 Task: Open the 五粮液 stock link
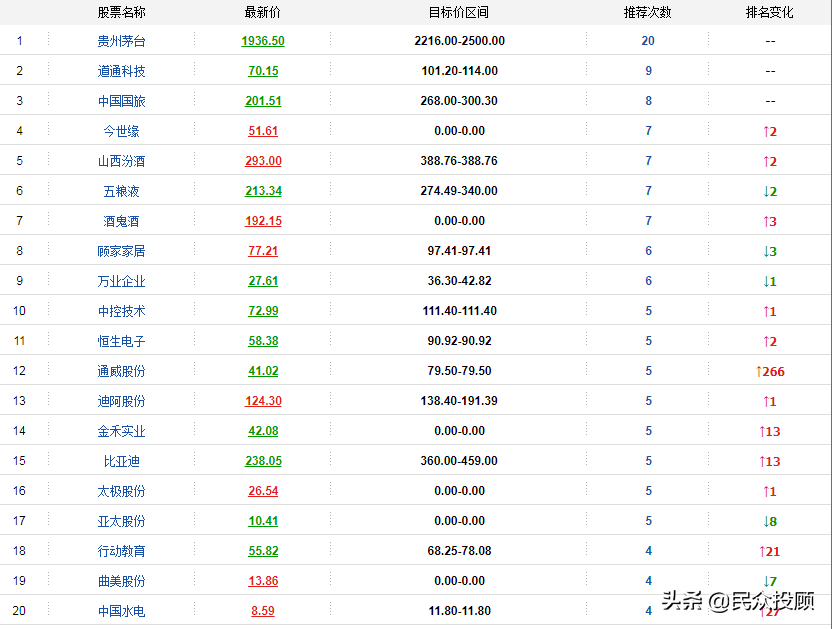coord(122,191)
